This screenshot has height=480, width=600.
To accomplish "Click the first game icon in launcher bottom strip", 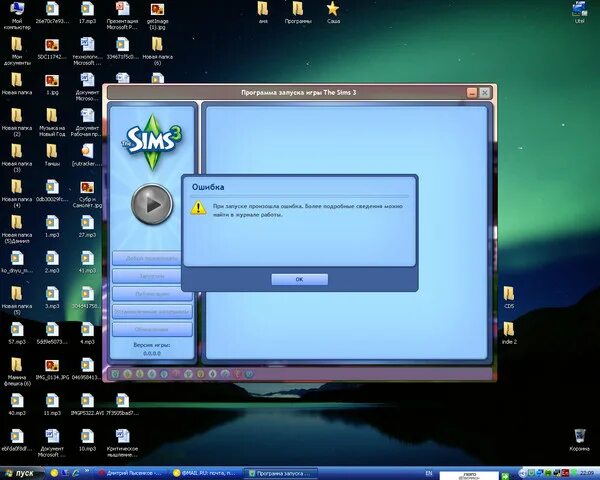I will tap(115, 374).
